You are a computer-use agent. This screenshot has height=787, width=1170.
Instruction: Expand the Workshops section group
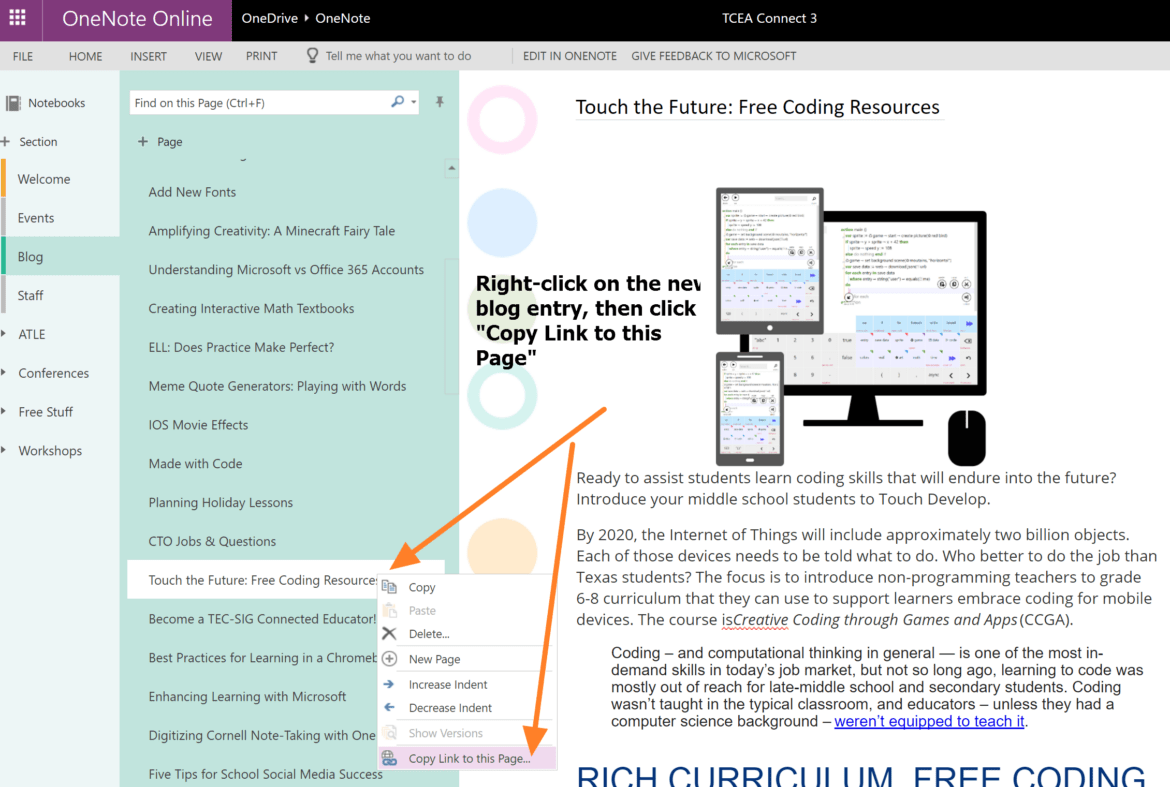point(4,450)
